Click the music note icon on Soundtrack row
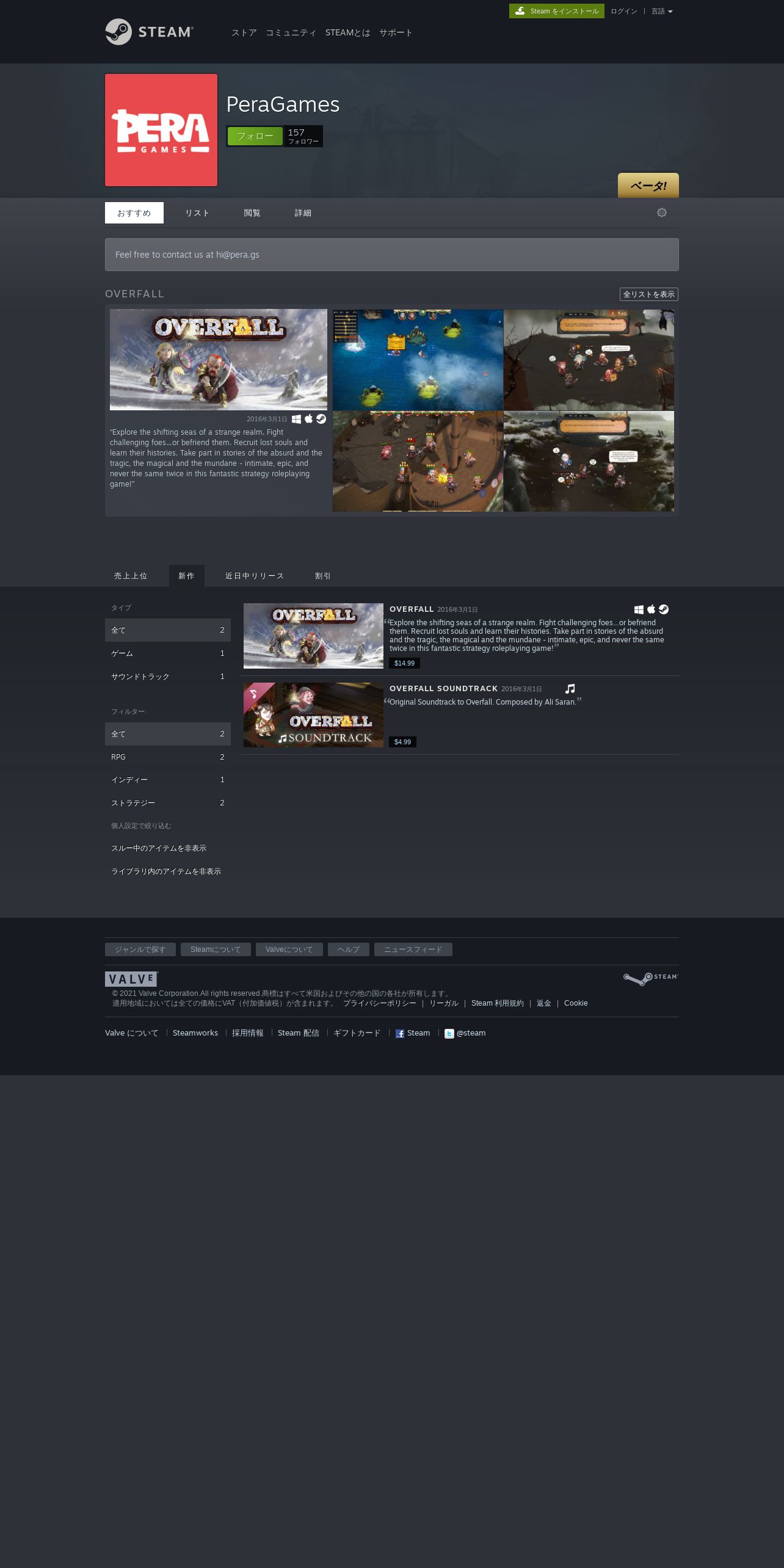 pos(570,689)
